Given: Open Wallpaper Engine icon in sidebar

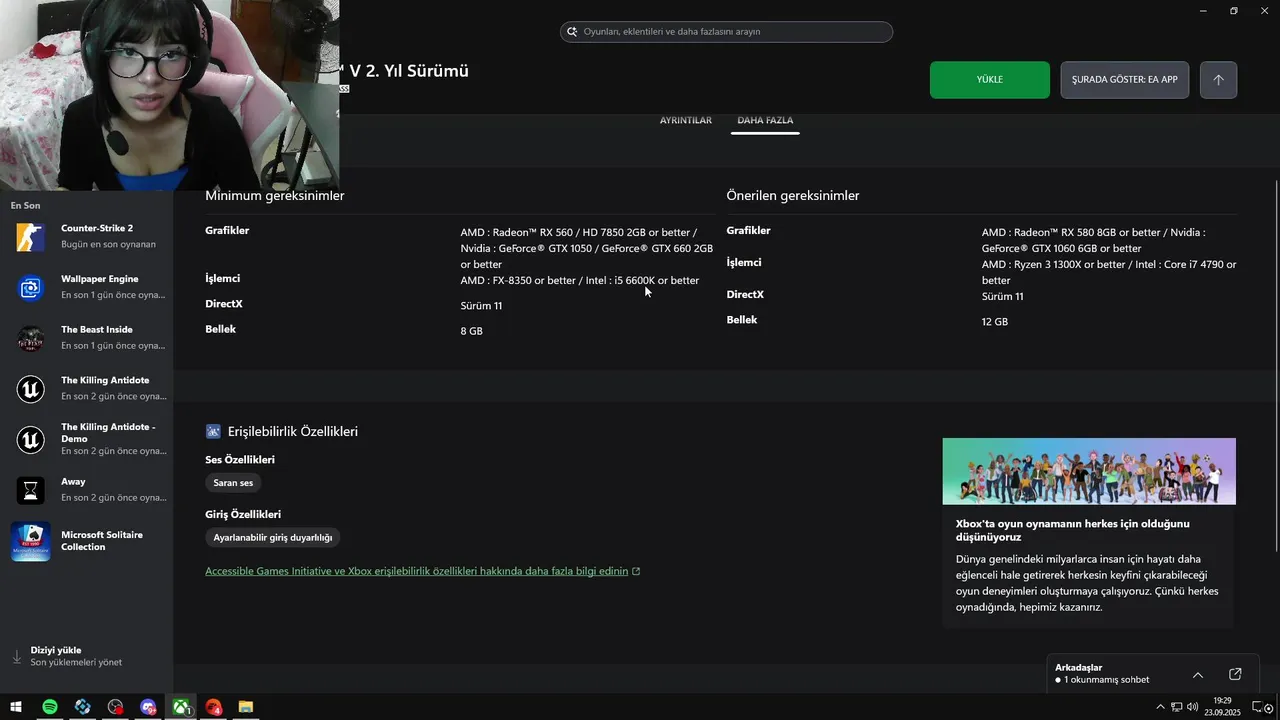Looking at the screenshot, I should click(31, 288).
